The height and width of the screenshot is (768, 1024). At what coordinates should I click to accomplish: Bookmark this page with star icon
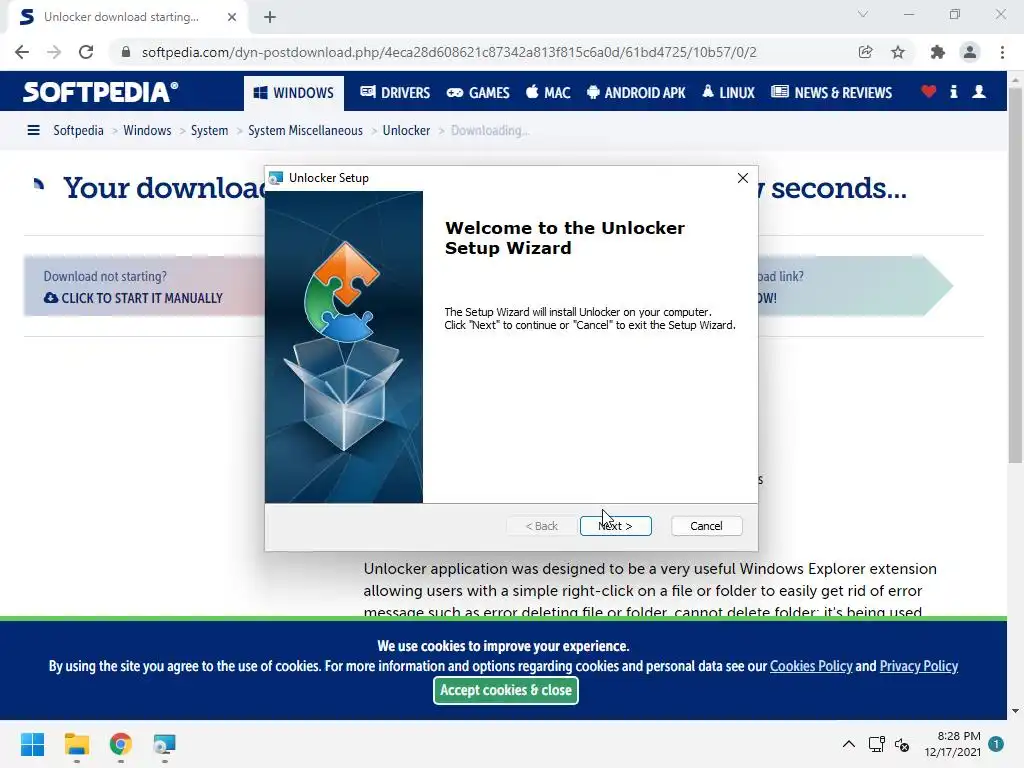(898, 52)
